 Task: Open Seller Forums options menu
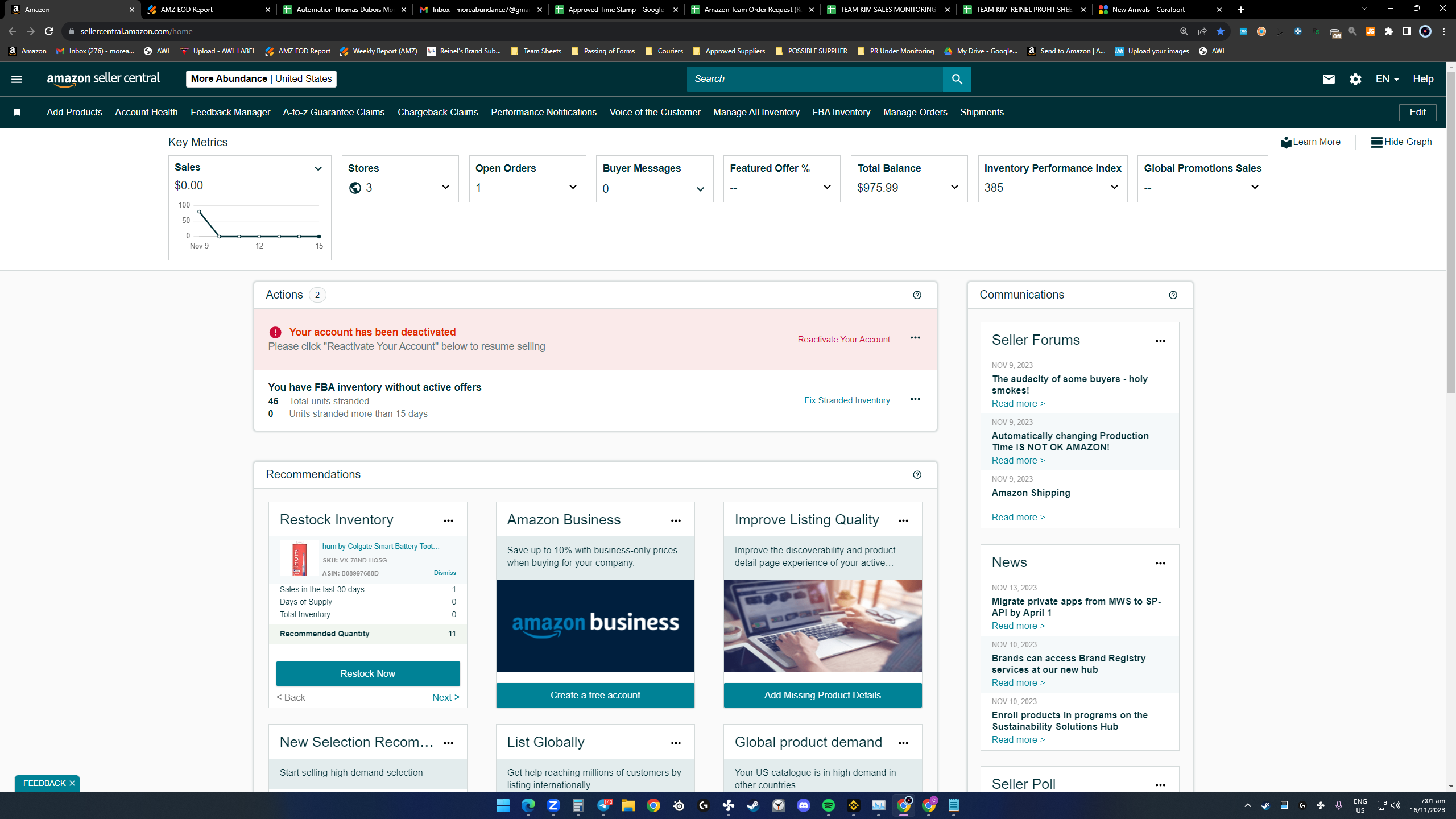[x=1160, y=341]
